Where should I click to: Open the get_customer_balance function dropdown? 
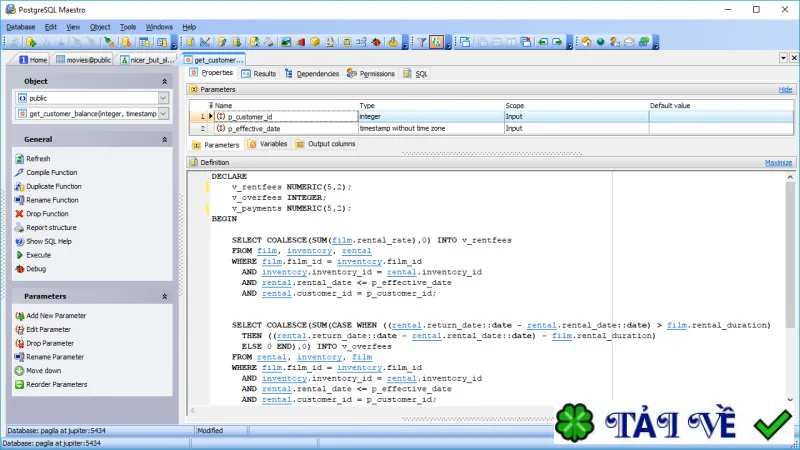[163, 114]
